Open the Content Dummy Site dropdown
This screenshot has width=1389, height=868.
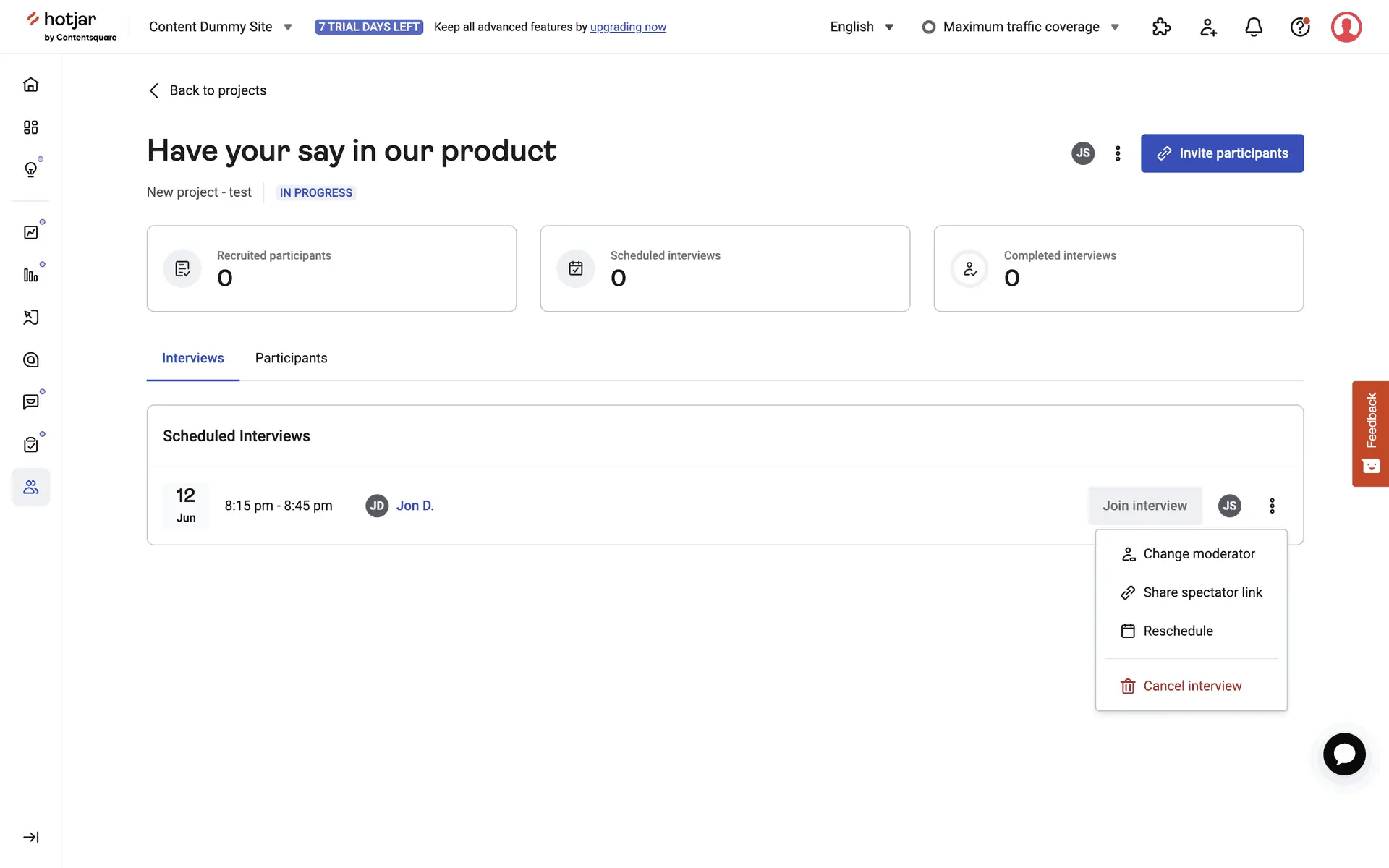pyautogui.click(x=220, y=27)
